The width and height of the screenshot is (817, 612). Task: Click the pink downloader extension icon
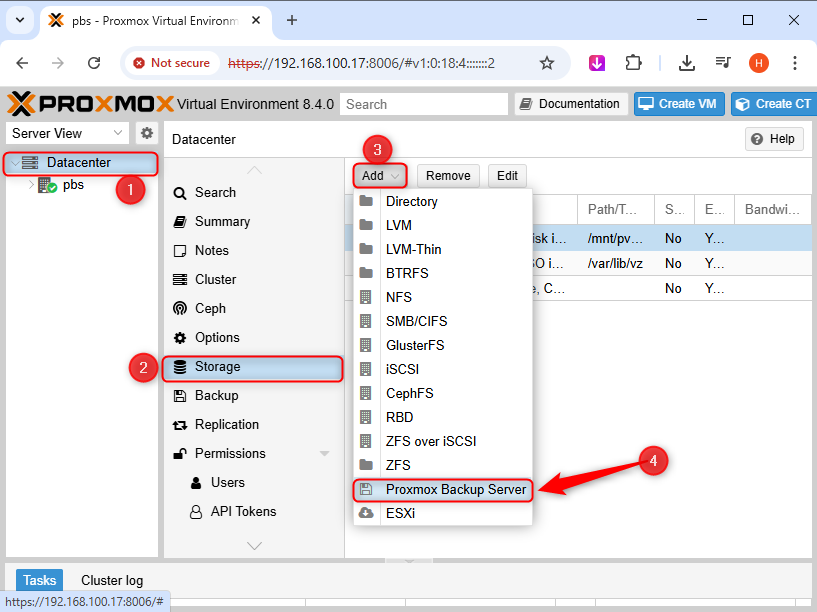click(597, 64)
